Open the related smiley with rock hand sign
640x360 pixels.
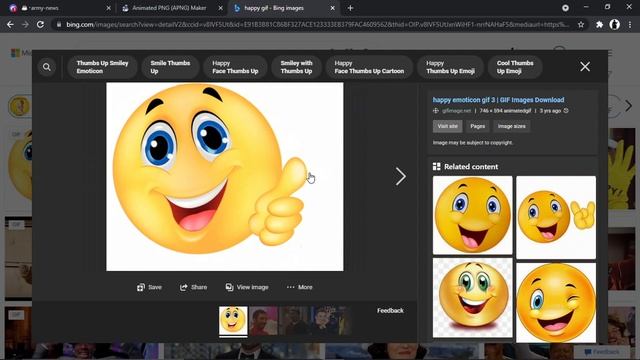[556, 217]
